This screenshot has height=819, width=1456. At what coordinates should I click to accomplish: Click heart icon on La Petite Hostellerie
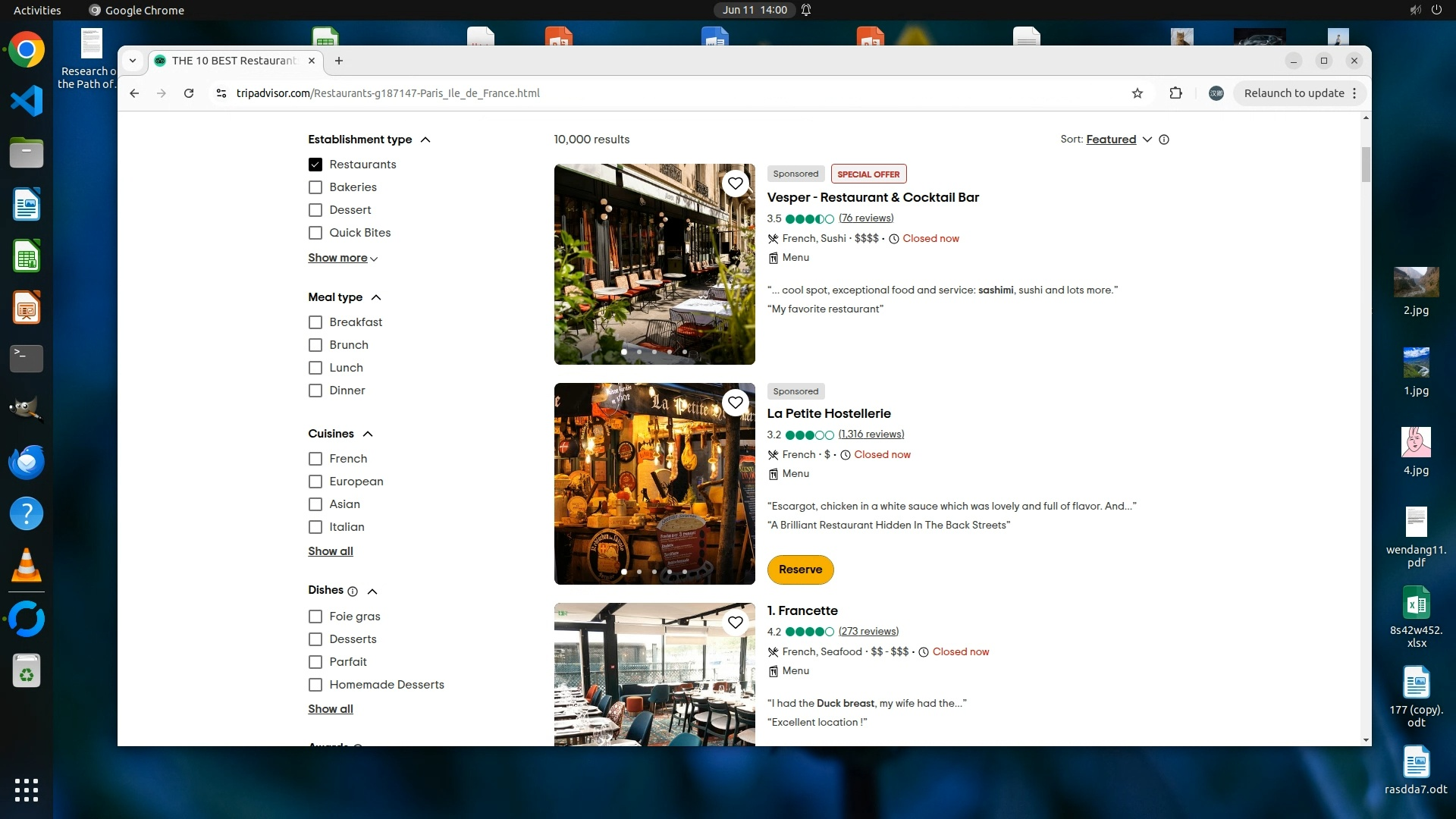(x=735, y=403)
